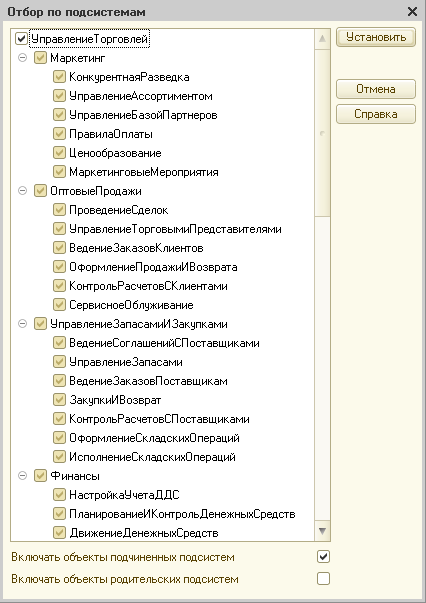The height and width of the screenshot is (603, 426).
Task: Click the Установить button
Action: [x=376, y=37]
